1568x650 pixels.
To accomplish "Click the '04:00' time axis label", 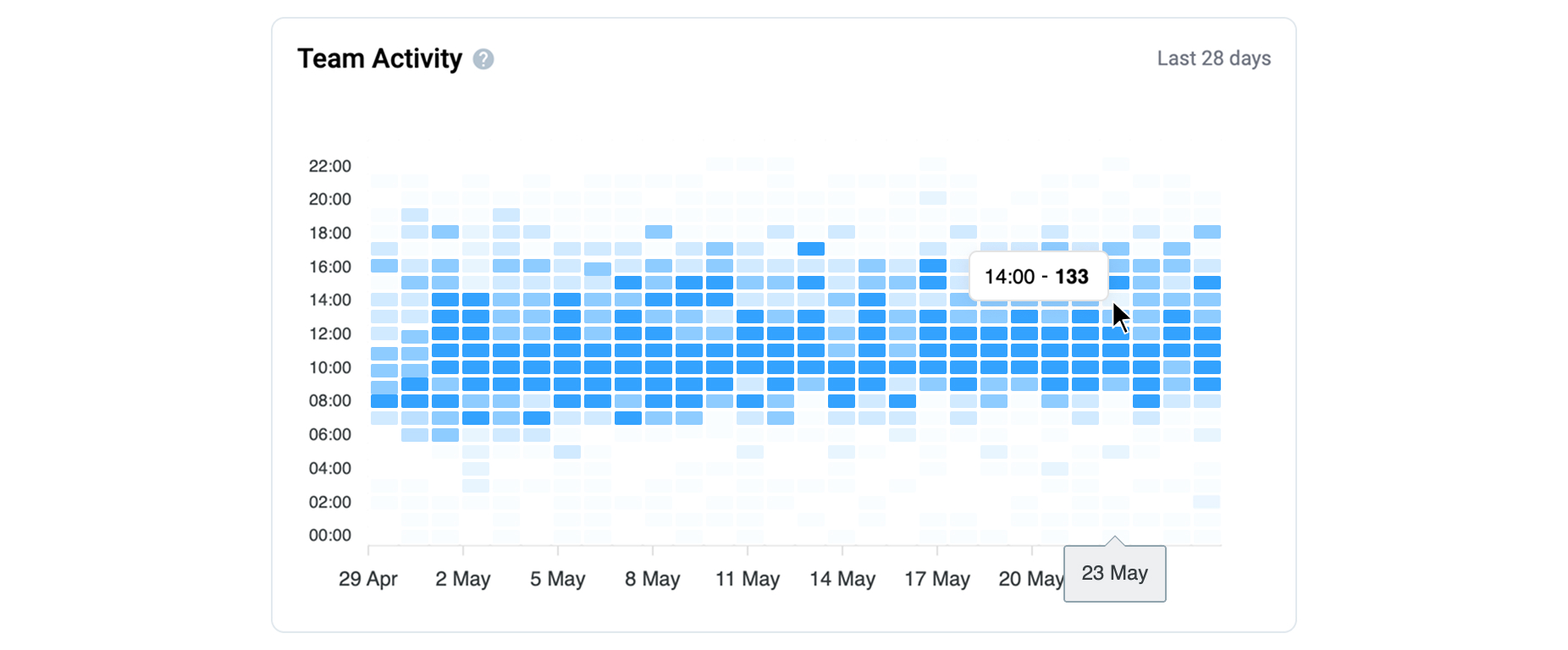I will [329, 468].
